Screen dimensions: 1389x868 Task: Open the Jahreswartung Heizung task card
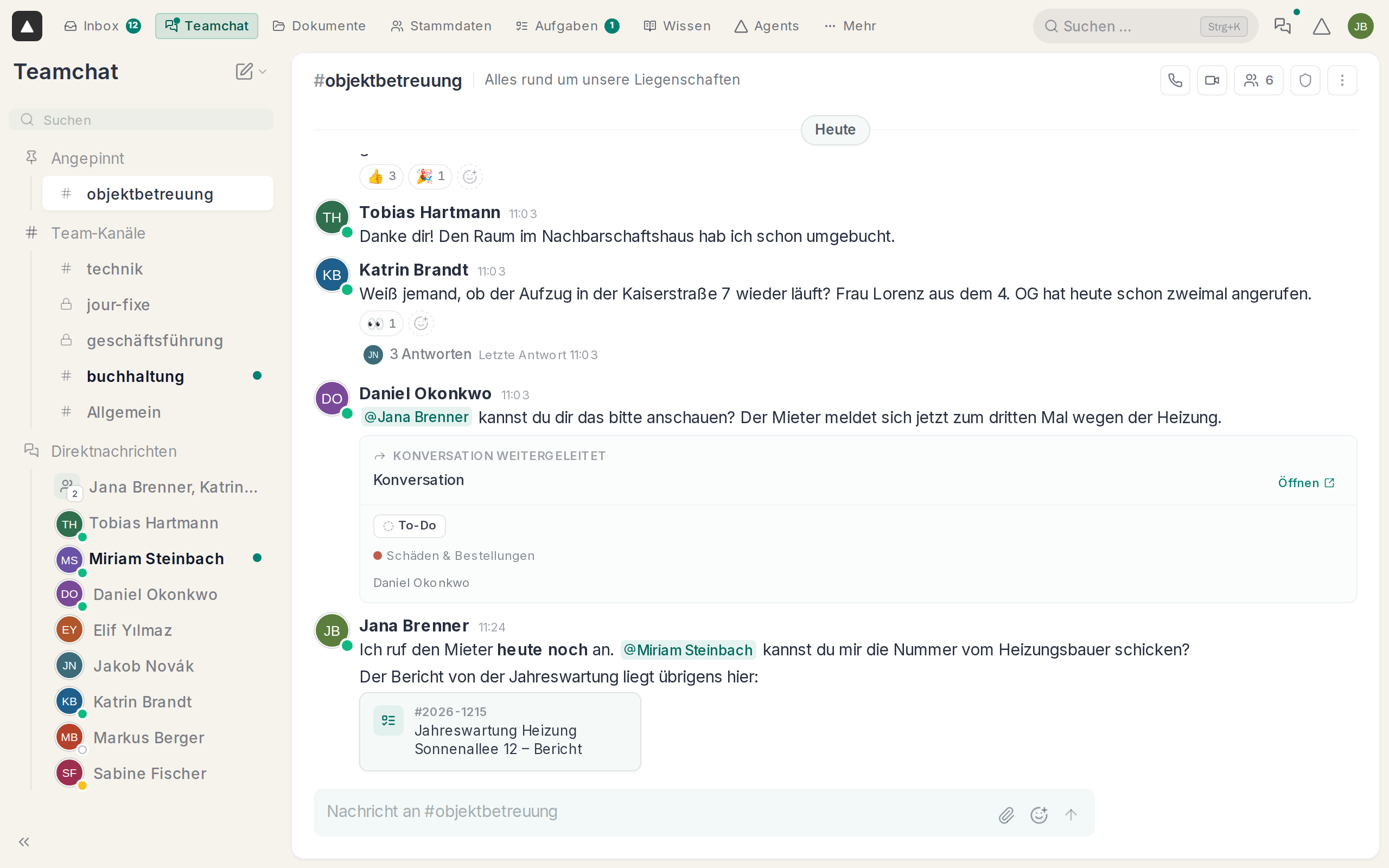(x=500, y=731)
